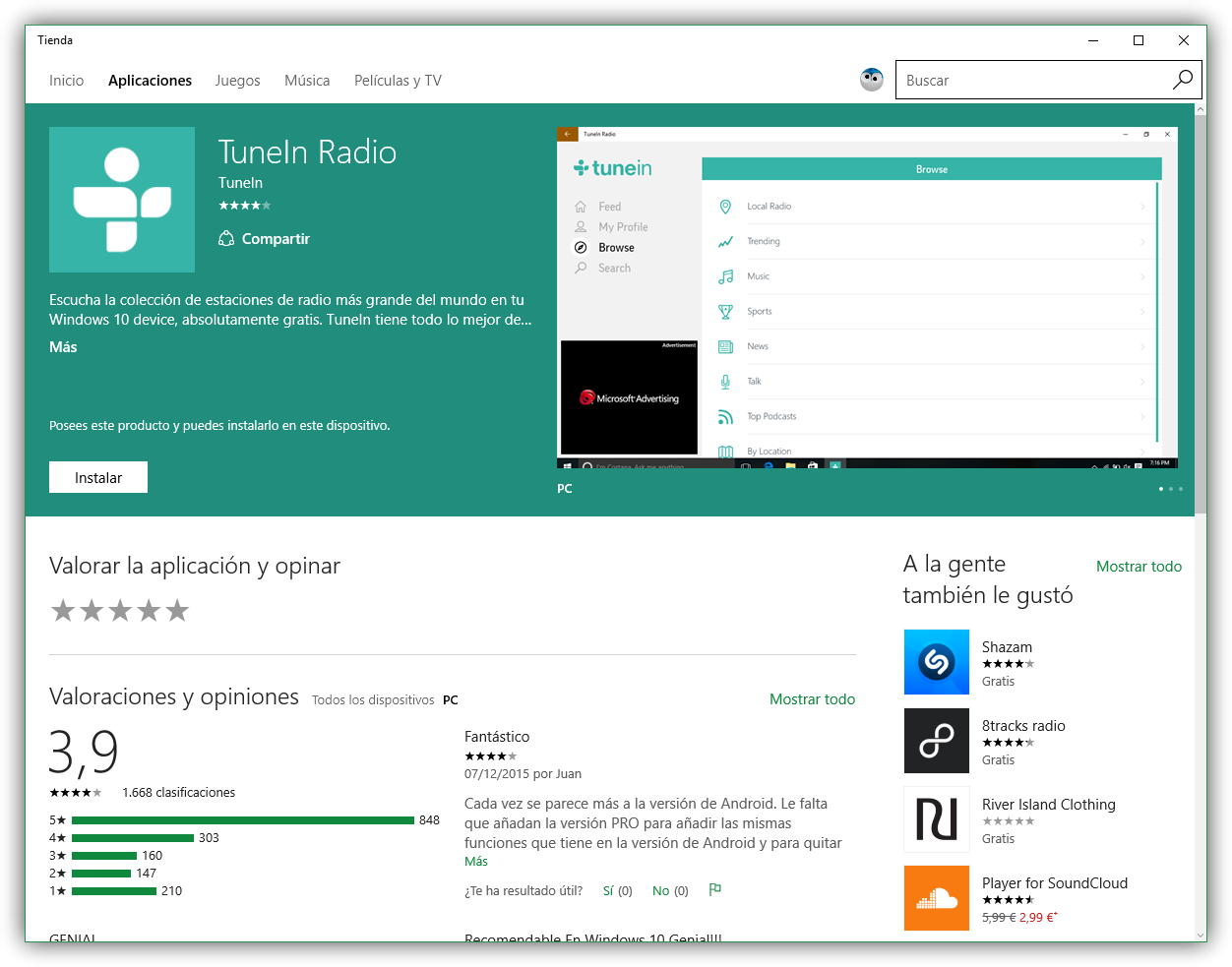This screenshot has width=1232, height=967.
Task: Go to Películas y TV tab
Action: point(398,81)
